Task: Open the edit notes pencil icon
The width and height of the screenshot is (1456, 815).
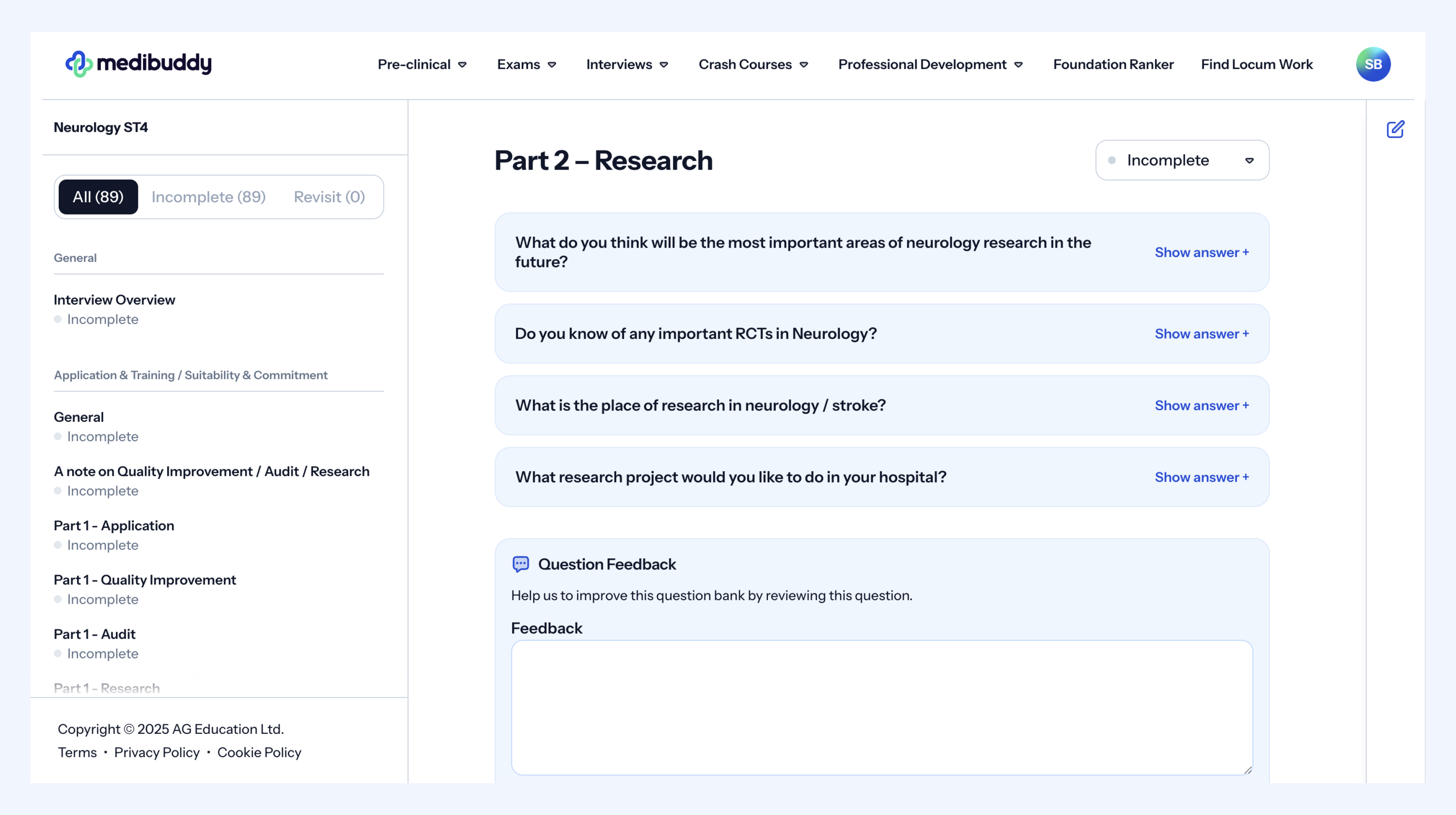Action: coord(1395,129)
